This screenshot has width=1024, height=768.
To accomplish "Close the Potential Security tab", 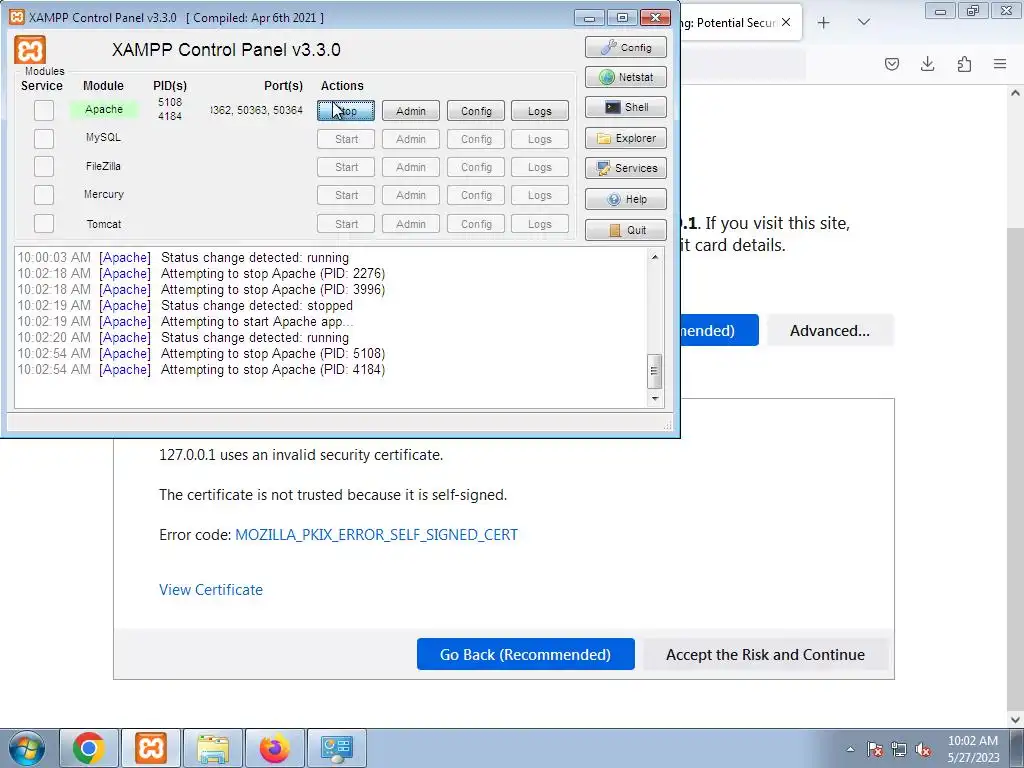I will (x=786, y=22).
